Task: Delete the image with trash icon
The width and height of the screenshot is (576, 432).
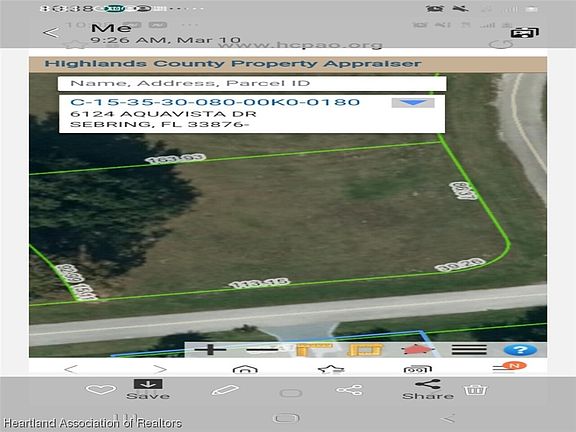Action: pyautogui.click(x=476, y=390)
